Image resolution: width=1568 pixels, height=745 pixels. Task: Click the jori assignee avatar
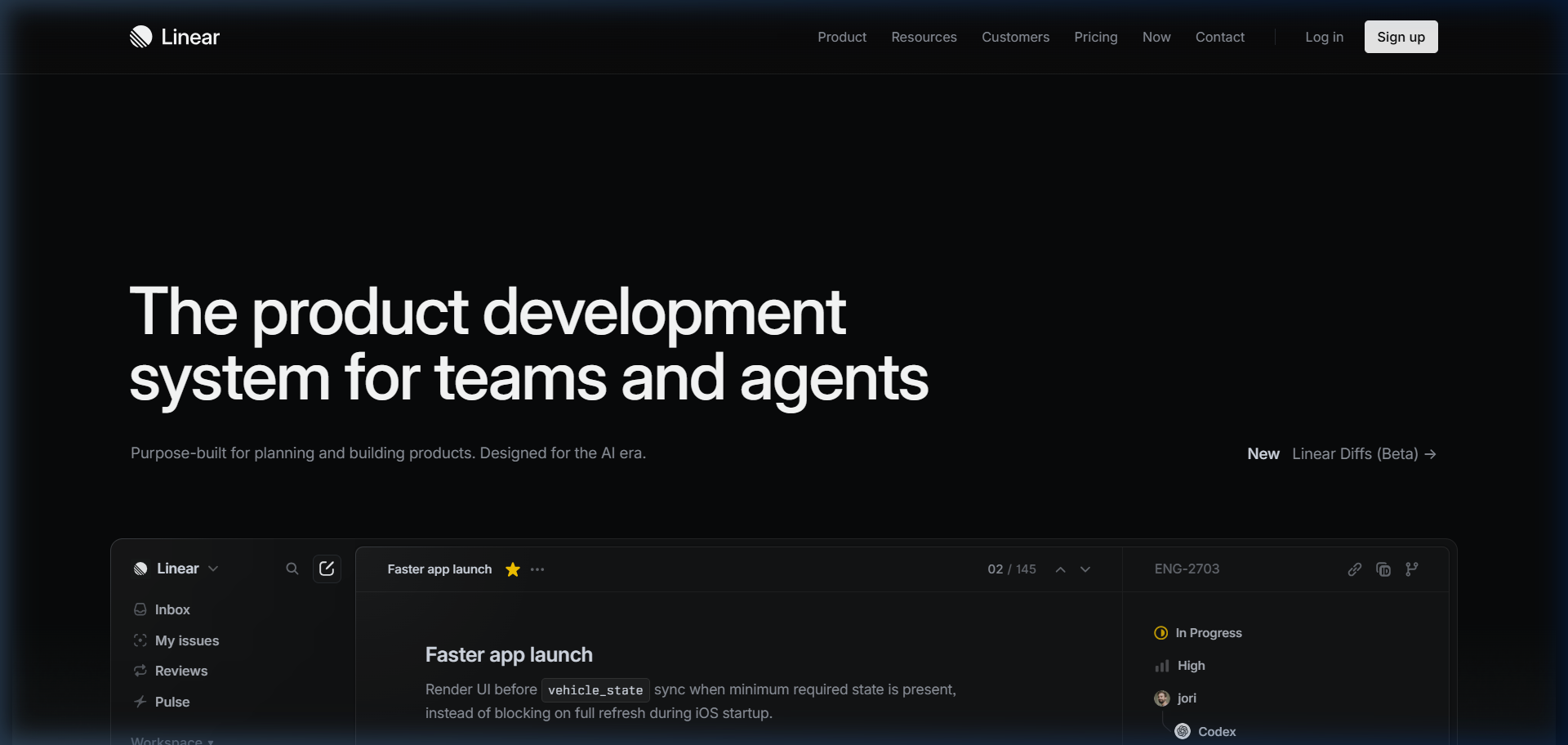[1162, 698]
